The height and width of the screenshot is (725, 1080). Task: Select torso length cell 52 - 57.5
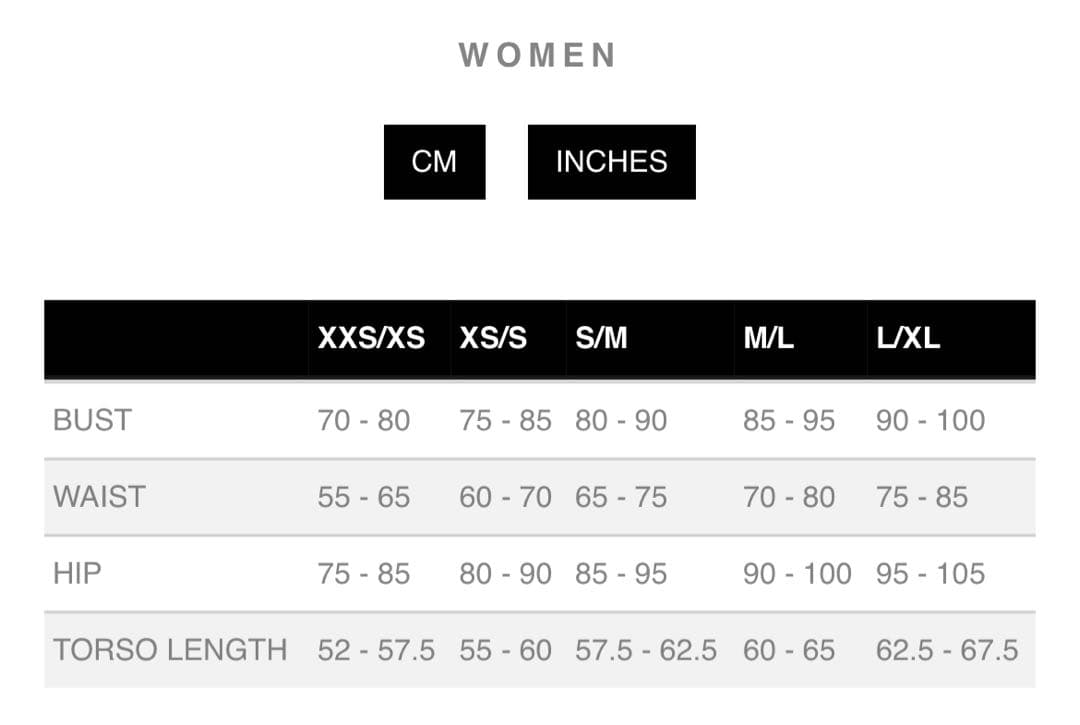click(376, 650)
